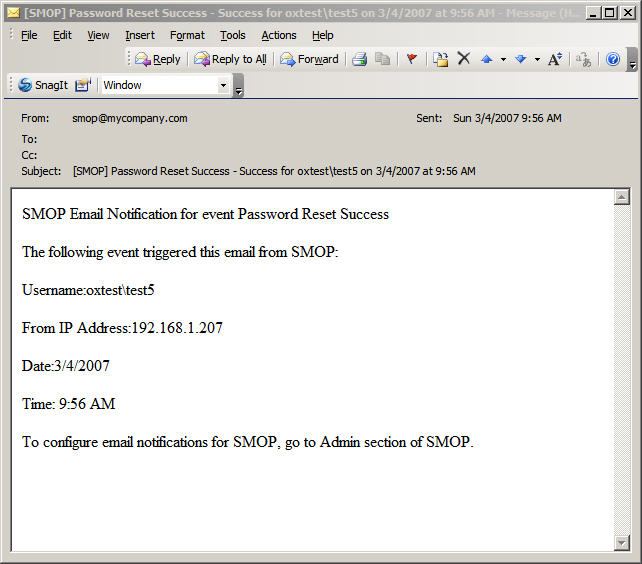Click the SMOP Email Notification heading line
This screenshot has height=564, width=642.
coord(205,214)
